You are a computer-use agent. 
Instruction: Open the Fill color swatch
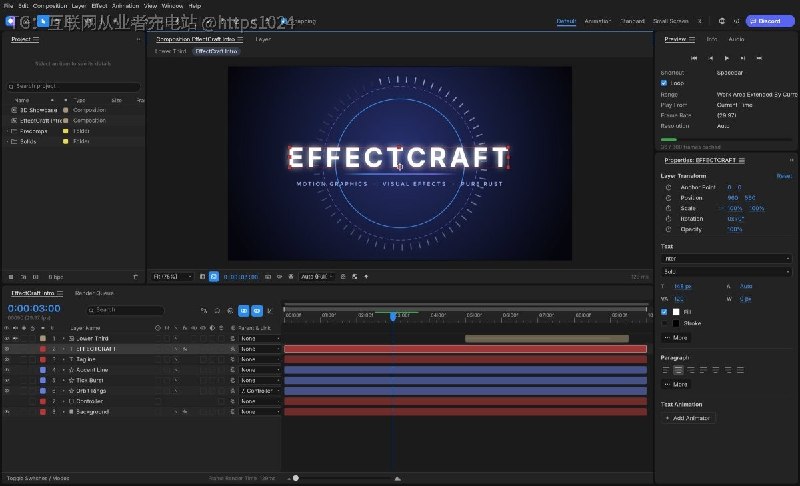676,312
